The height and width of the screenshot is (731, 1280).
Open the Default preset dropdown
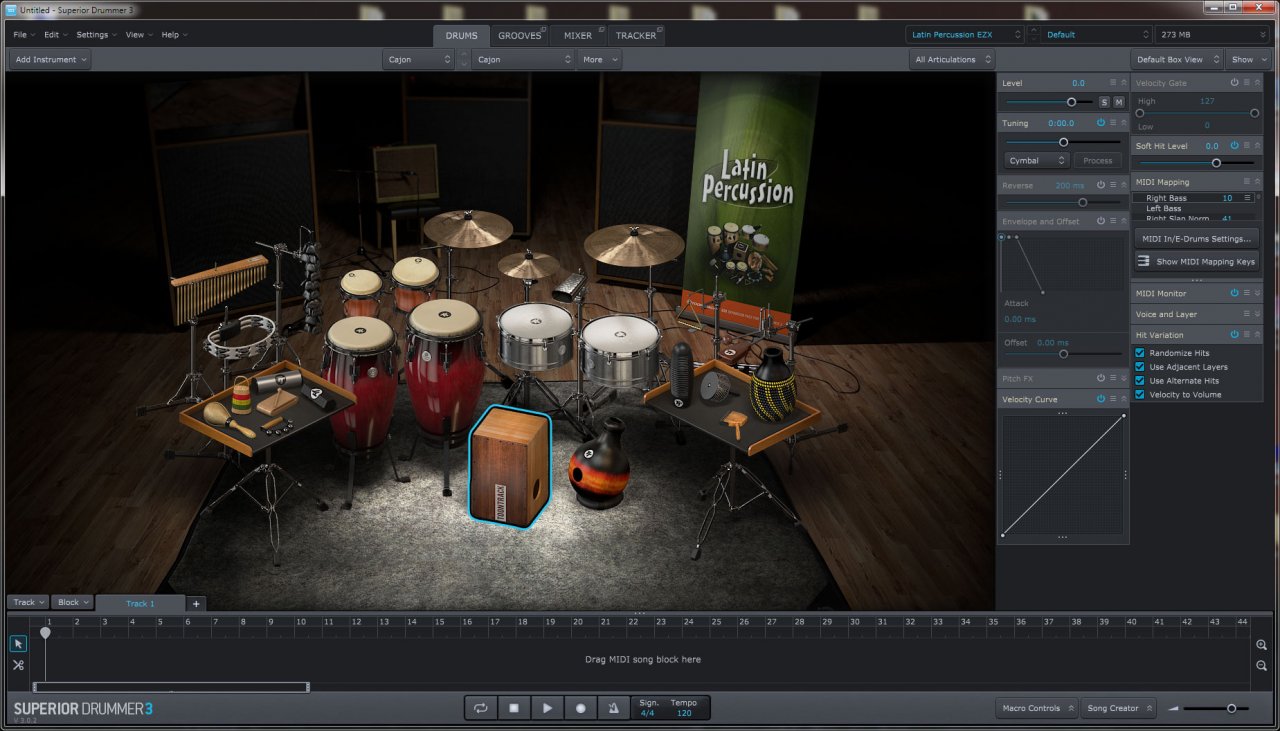point(1096,34)
